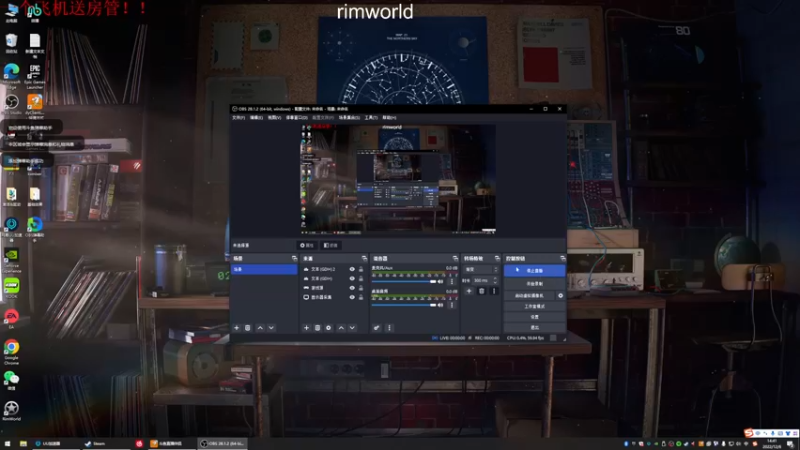This screenshot has height=450, width=800.
Task: Open the Tools menu in OBS
Action: [x=371, y=118]
